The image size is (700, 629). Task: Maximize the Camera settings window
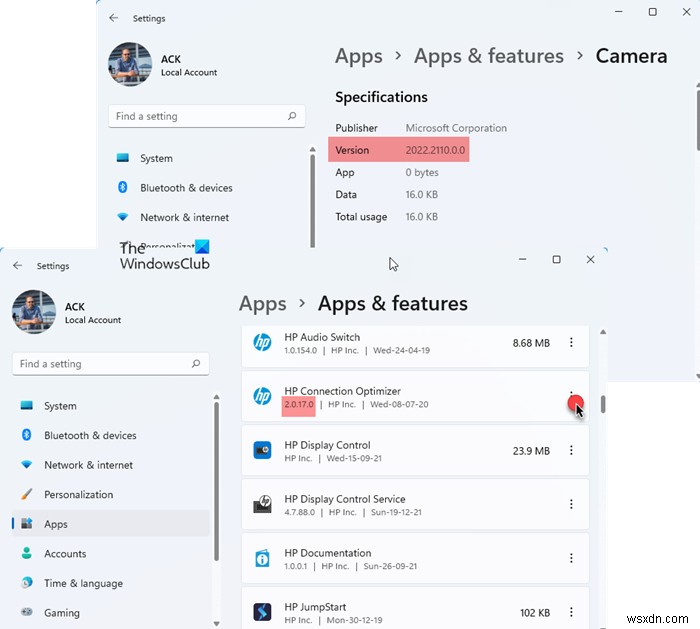(653, 12)
